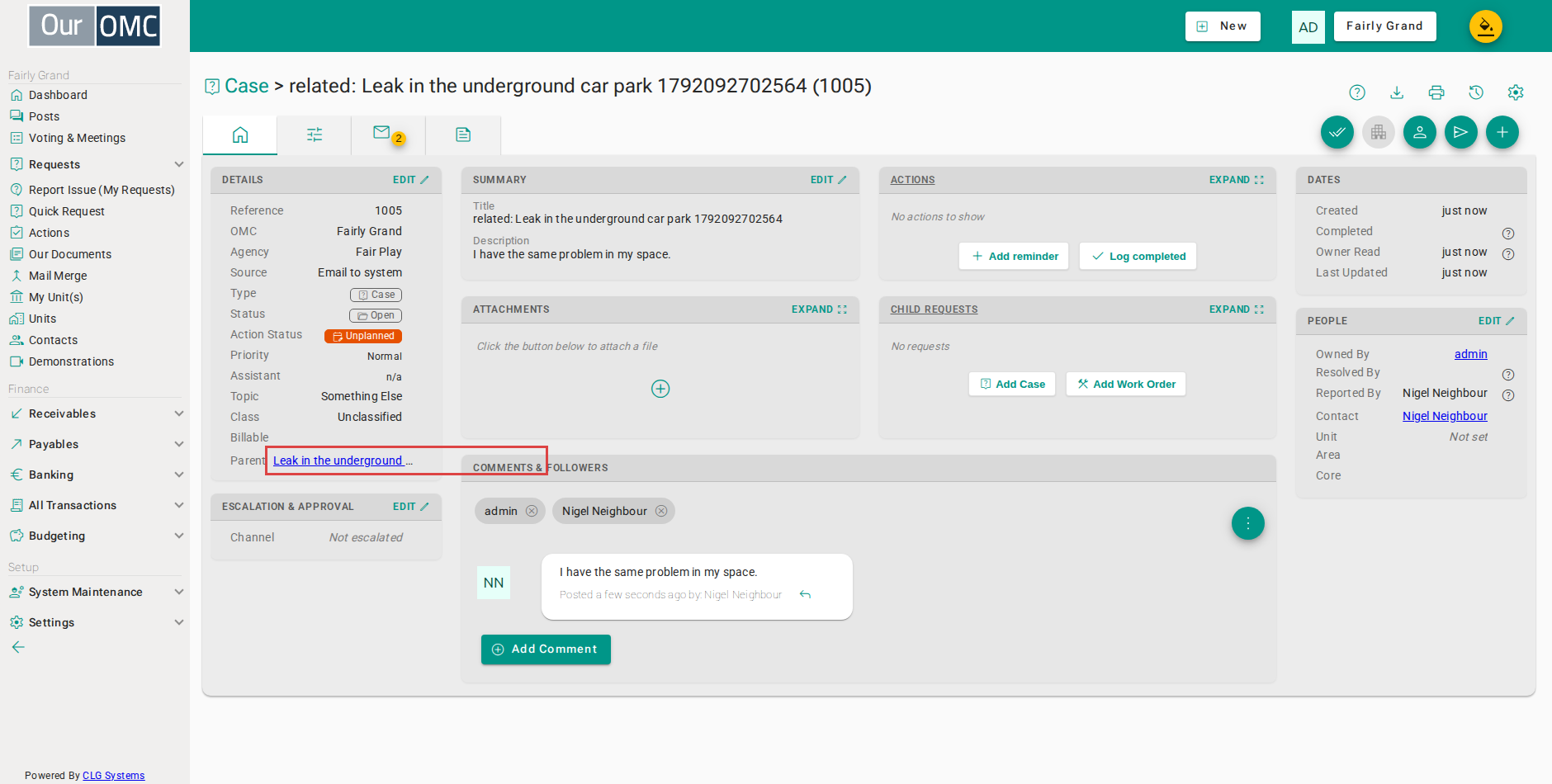
Task: Click the person assign round button
Action: [x=1420, y=132]
